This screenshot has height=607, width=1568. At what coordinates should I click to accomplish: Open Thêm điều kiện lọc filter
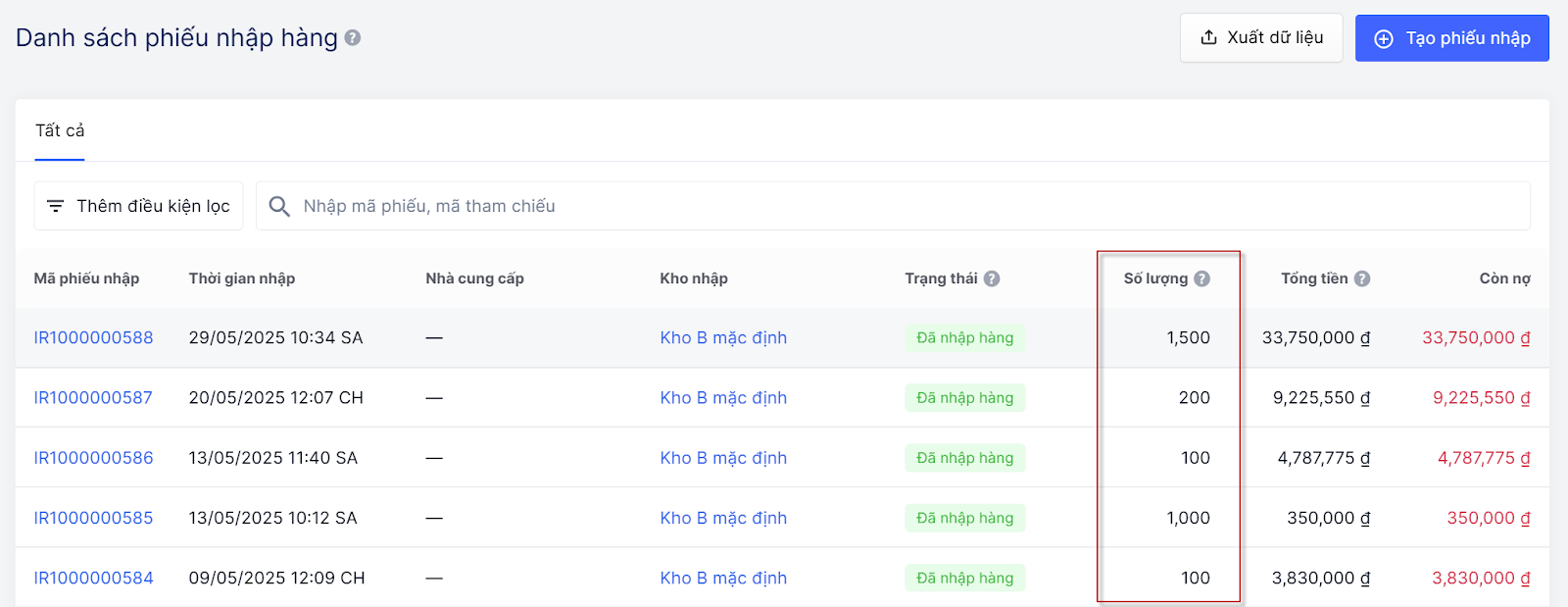[x=138, y=206]
